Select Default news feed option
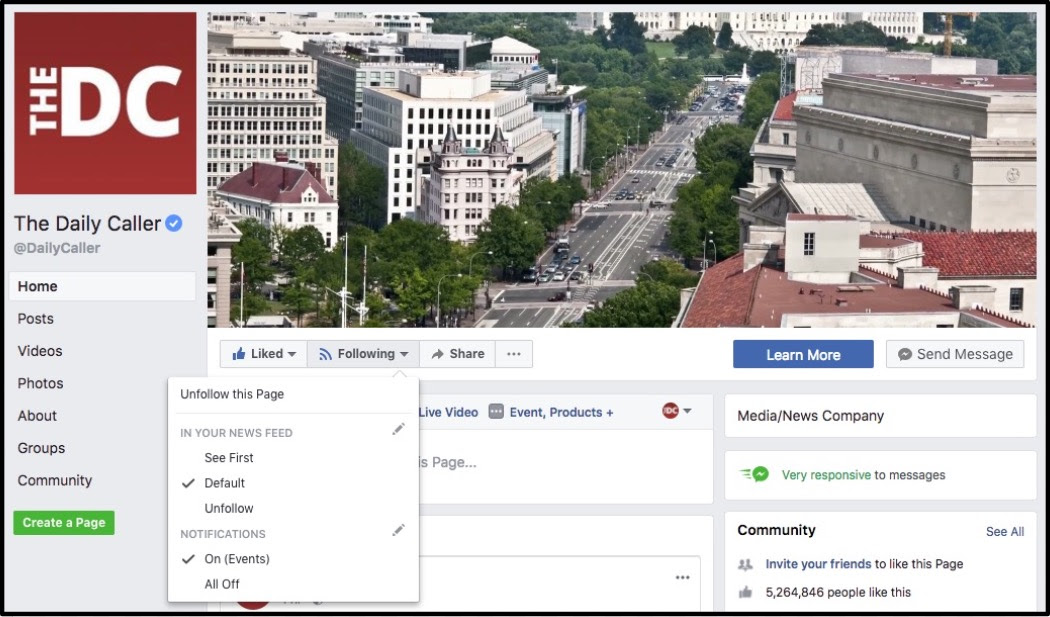This screenshot has height=617, width=1050. click(224, 483)
